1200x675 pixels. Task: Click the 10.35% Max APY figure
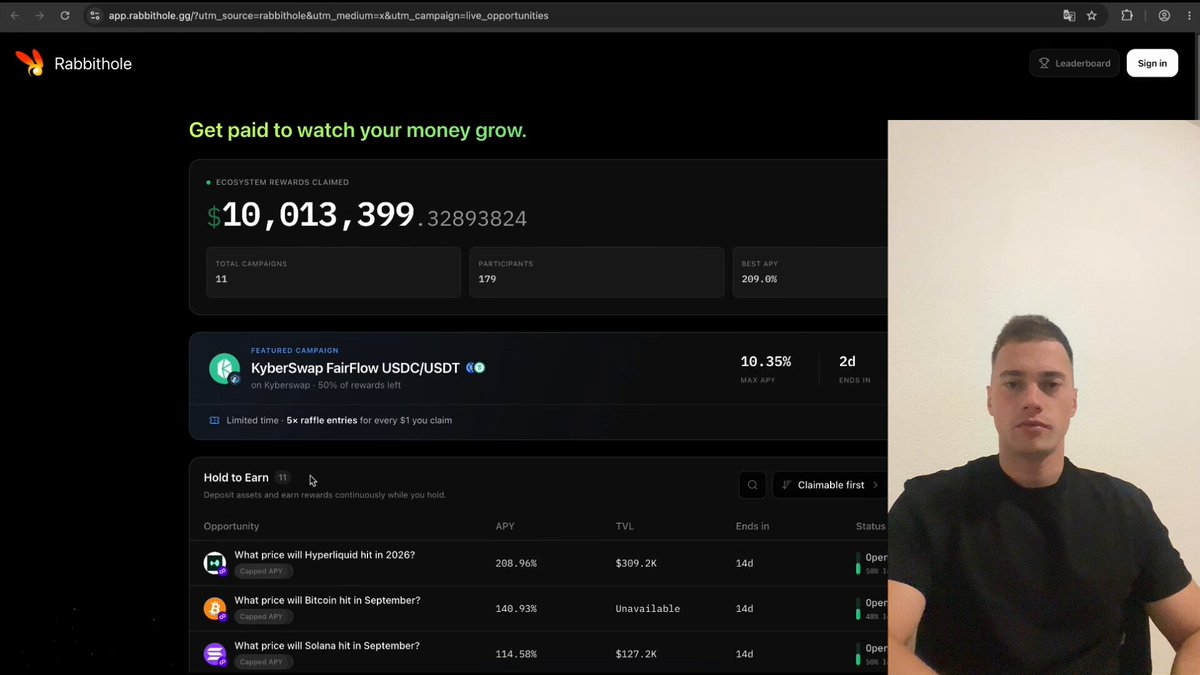click(765, 361)
